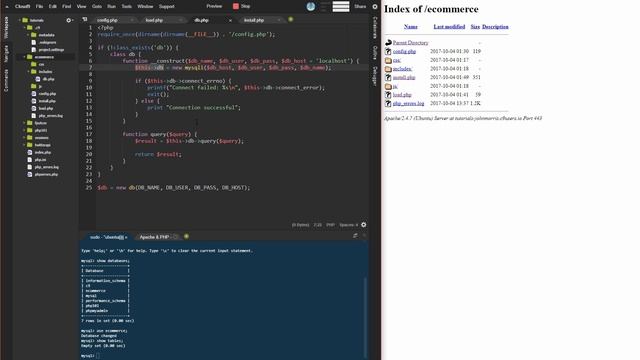Open the Tools menu
Screen dimensions: 640x360
pyautogui.click(x=127, y=7)
